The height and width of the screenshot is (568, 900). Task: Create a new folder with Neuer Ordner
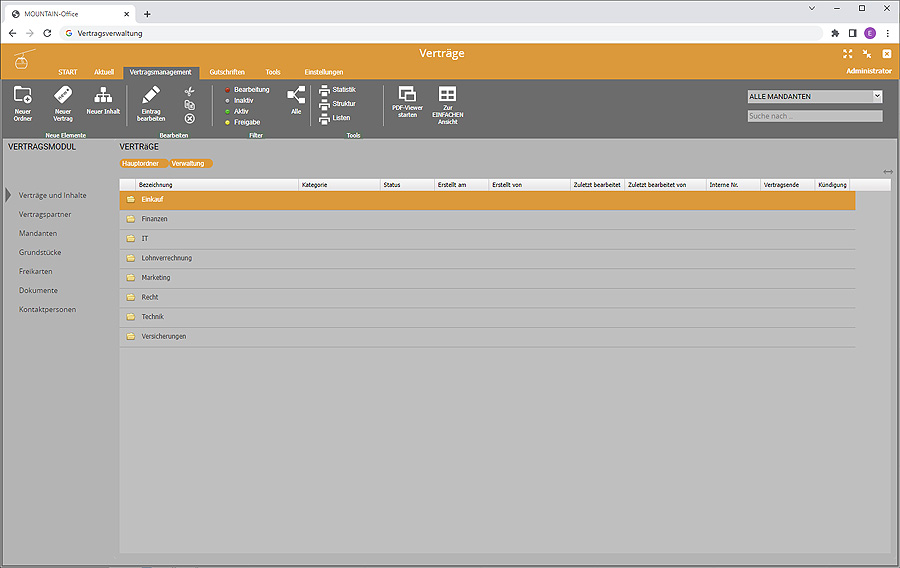tap(22, 97)
